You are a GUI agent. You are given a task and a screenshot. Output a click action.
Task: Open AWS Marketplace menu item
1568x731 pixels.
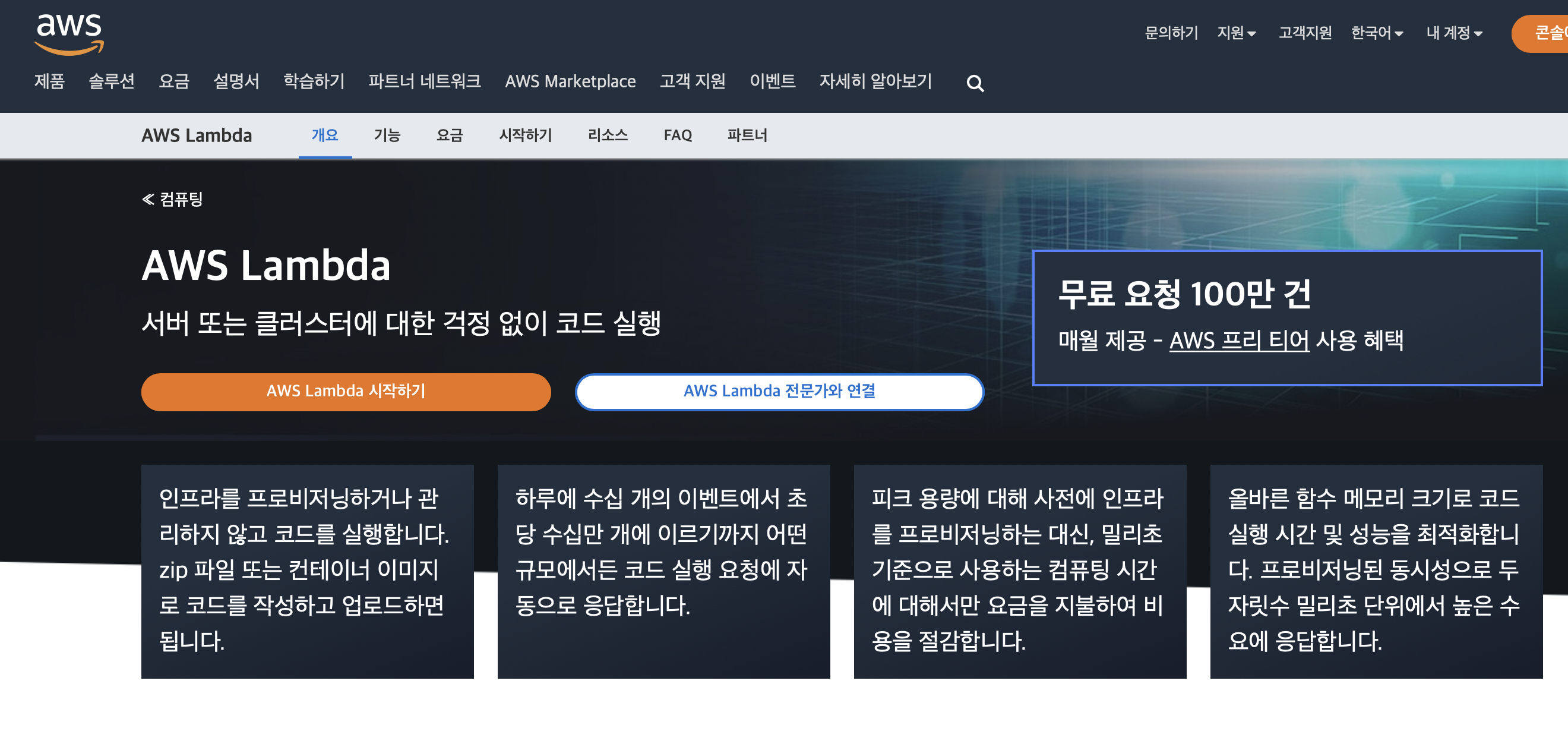(570, 81)
